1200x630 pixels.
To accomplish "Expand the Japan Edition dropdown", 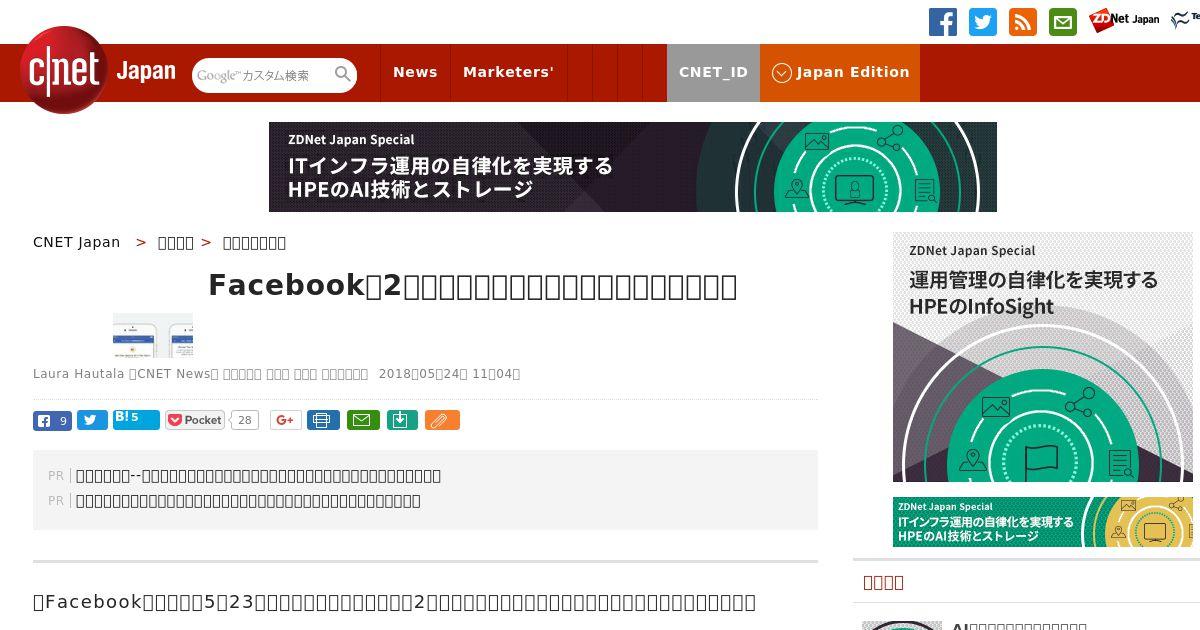I will (x=840, y=72).
